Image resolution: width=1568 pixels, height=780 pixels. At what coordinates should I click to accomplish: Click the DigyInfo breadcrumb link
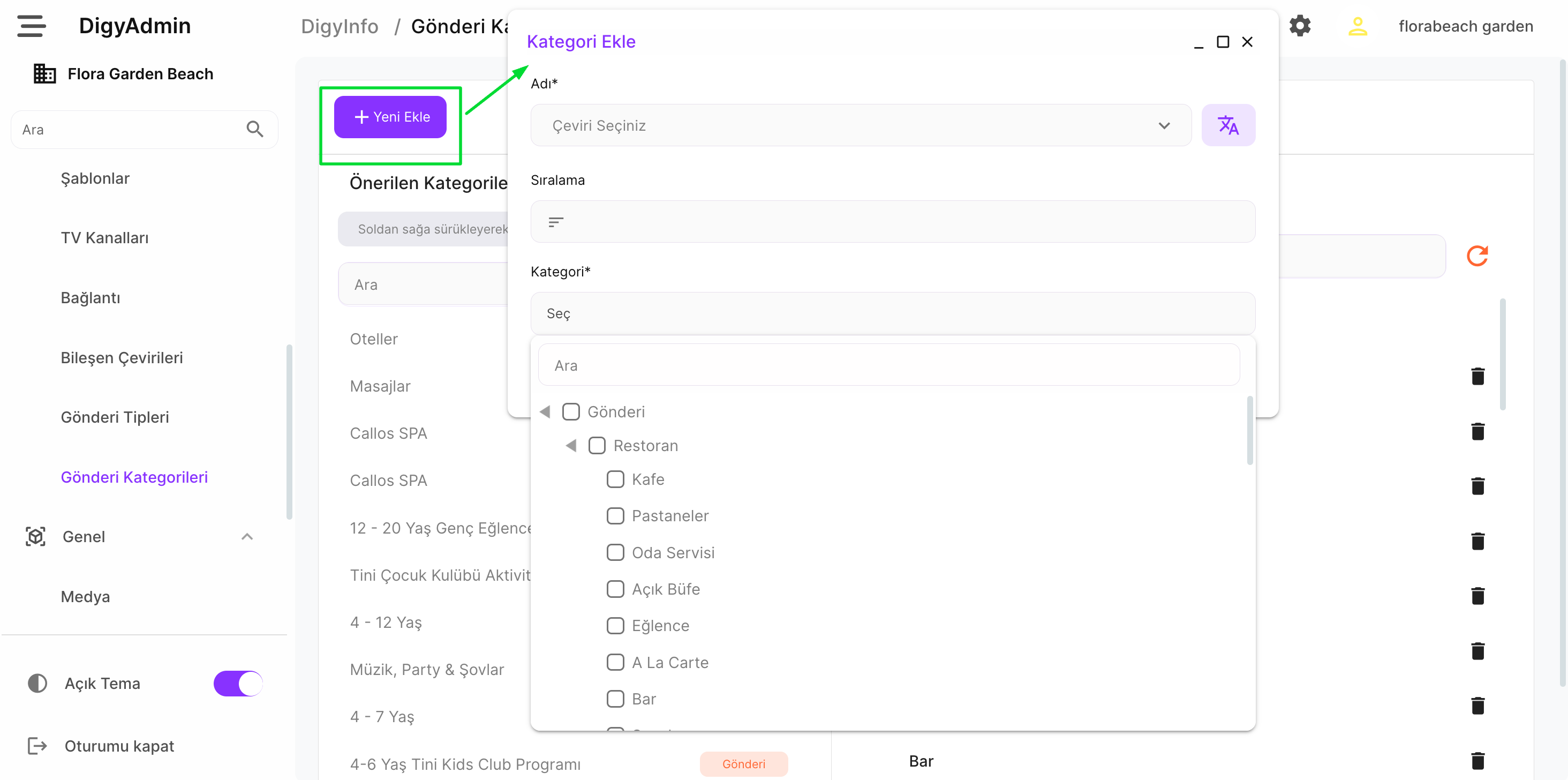339,26
